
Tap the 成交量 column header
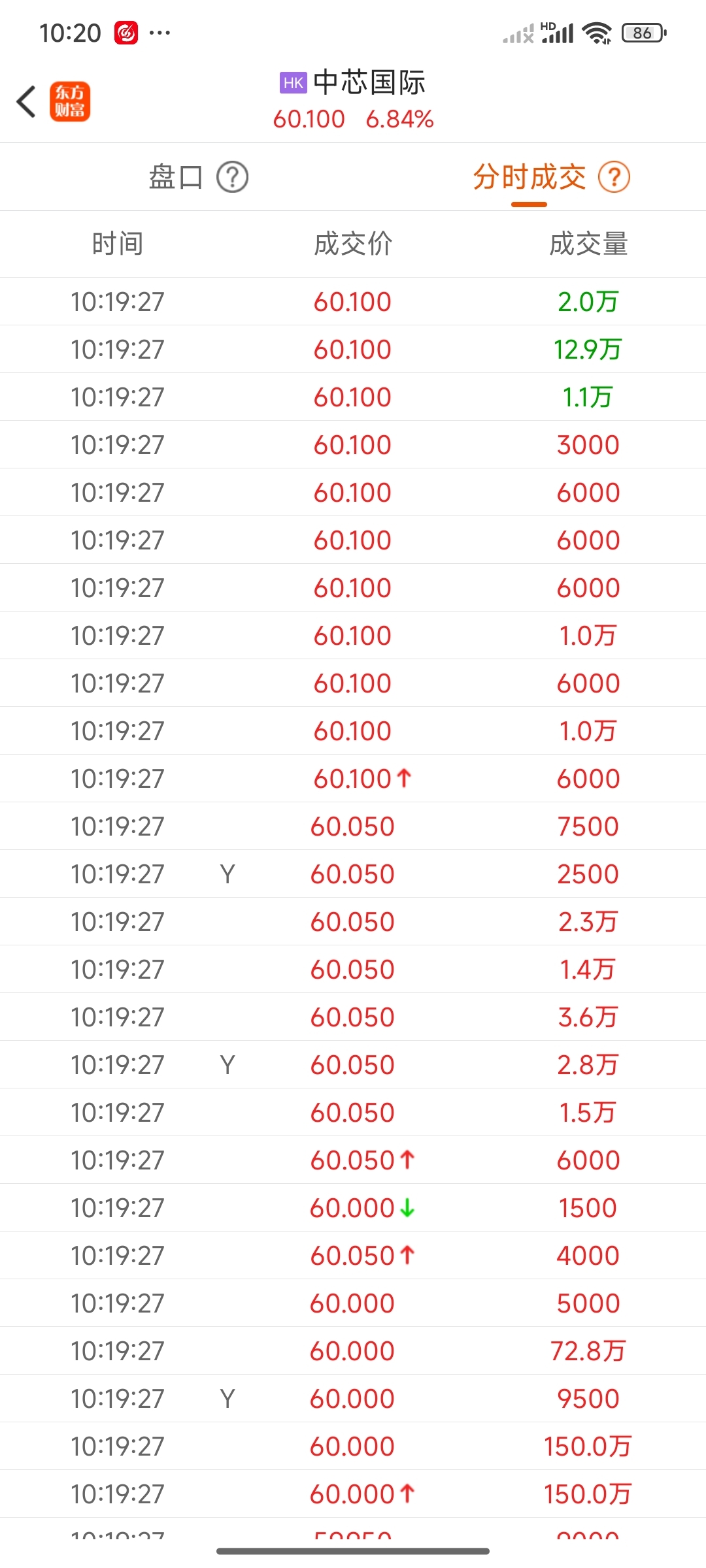(588, 244)
